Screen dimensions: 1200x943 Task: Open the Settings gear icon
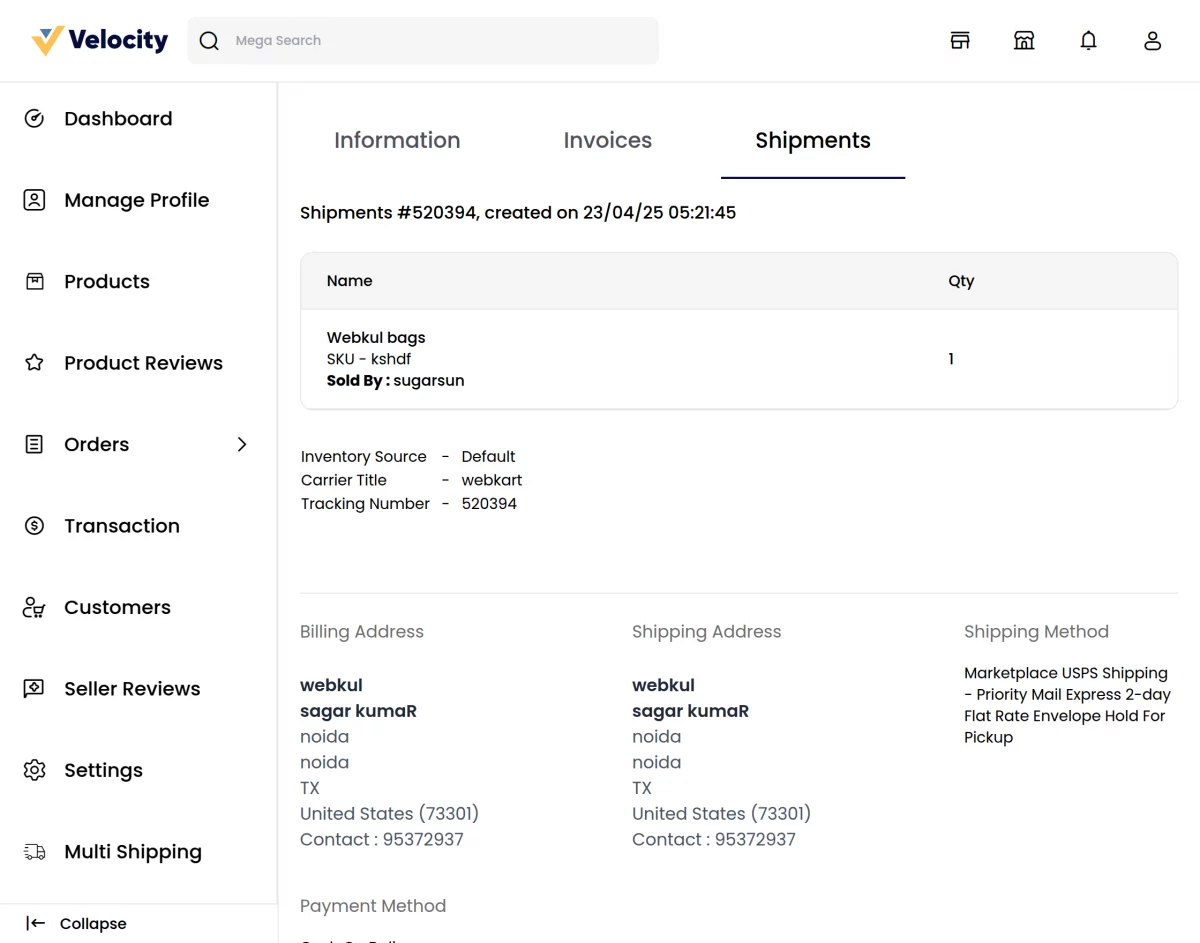[34, 770]
